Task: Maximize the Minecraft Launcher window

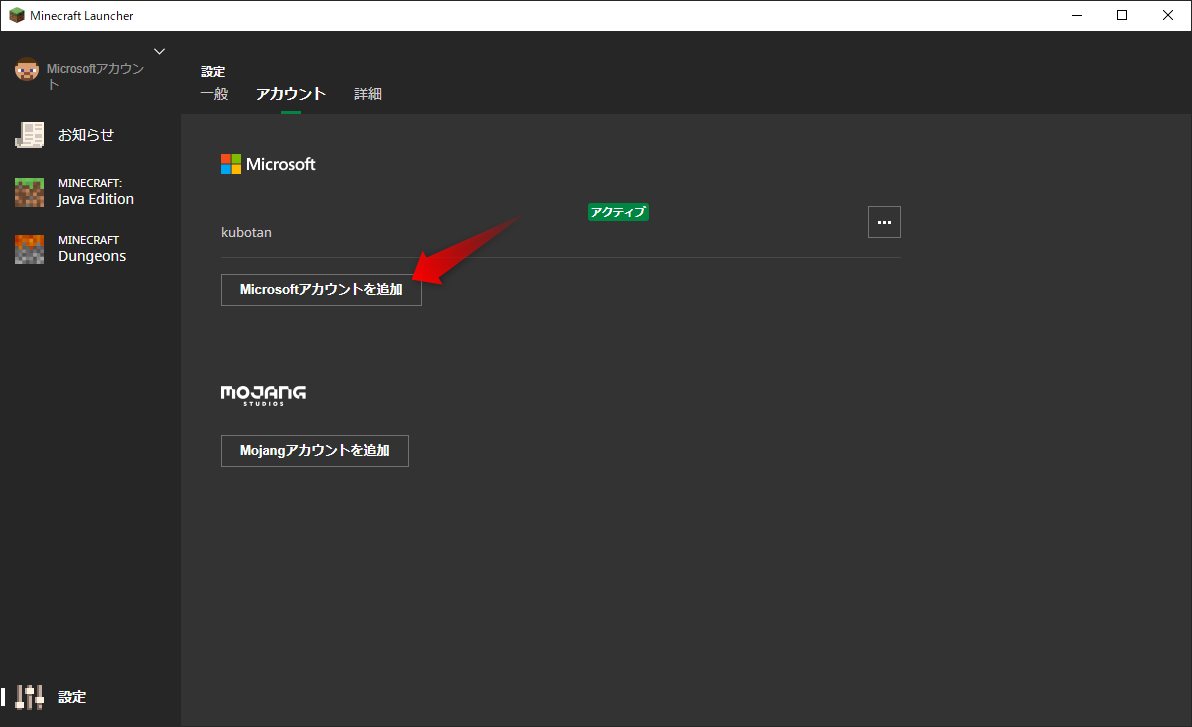Action: click(x=1122, y=15)
